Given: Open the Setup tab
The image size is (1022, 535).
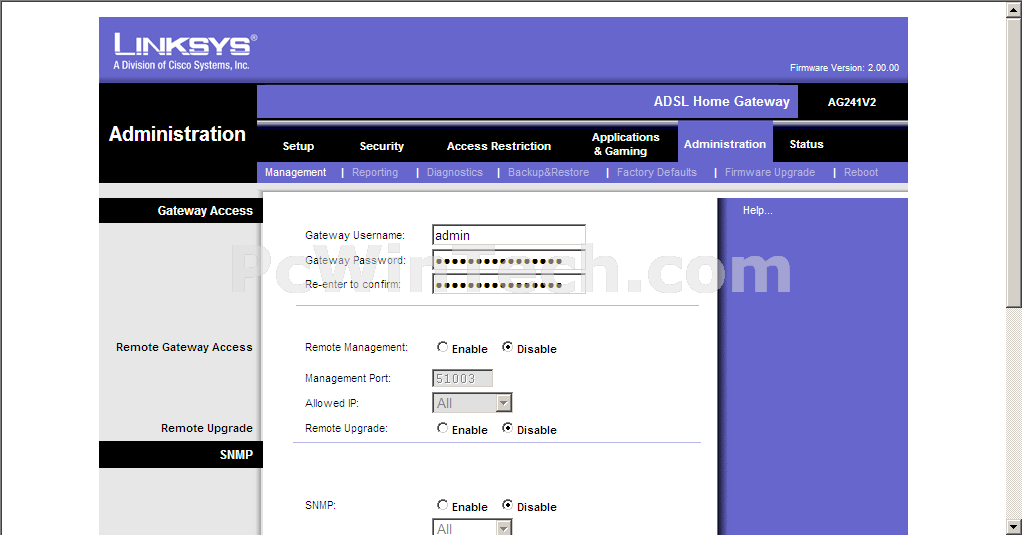Looking at the screenshot, I should pyautogui.click(x=298, y=146).
